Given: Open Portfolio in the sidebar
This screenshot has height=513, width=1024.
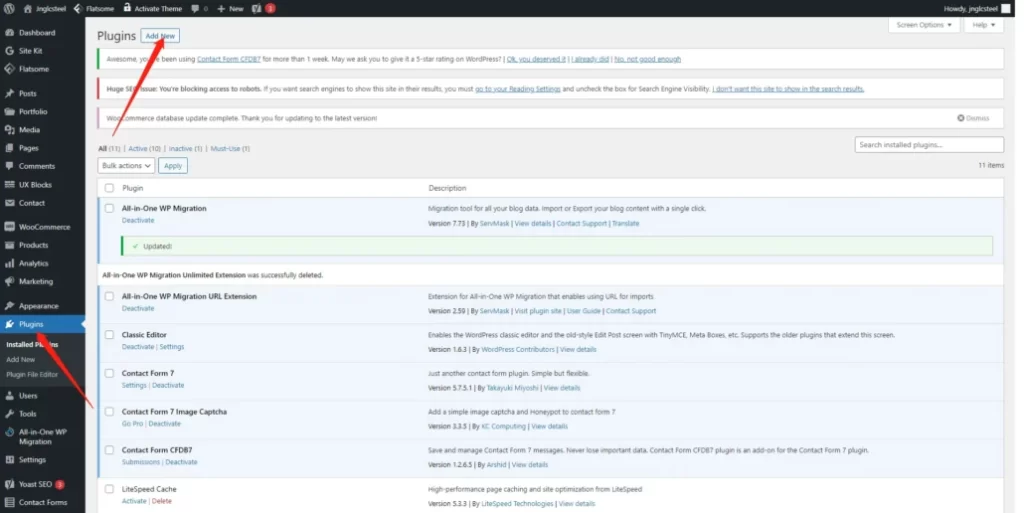Looking at the screenshot, I should [33, 112].
